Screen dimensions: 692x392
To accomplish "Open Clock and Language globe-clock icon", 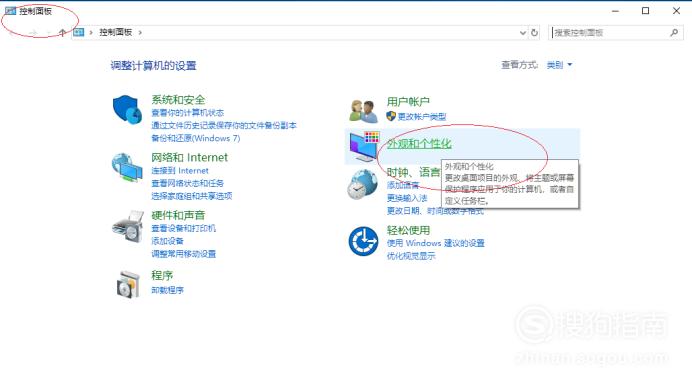I will [362, 185].
